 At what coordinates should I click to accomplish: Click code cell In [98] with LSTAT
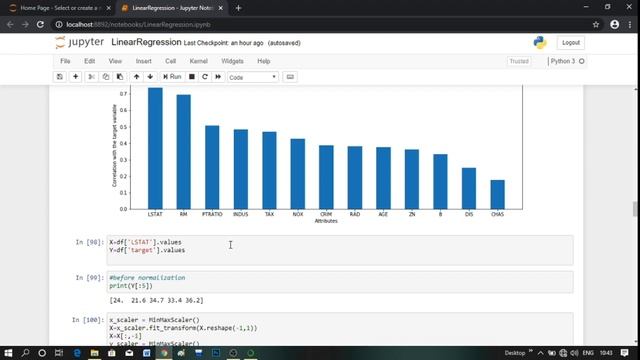click(x=340, y=250)
